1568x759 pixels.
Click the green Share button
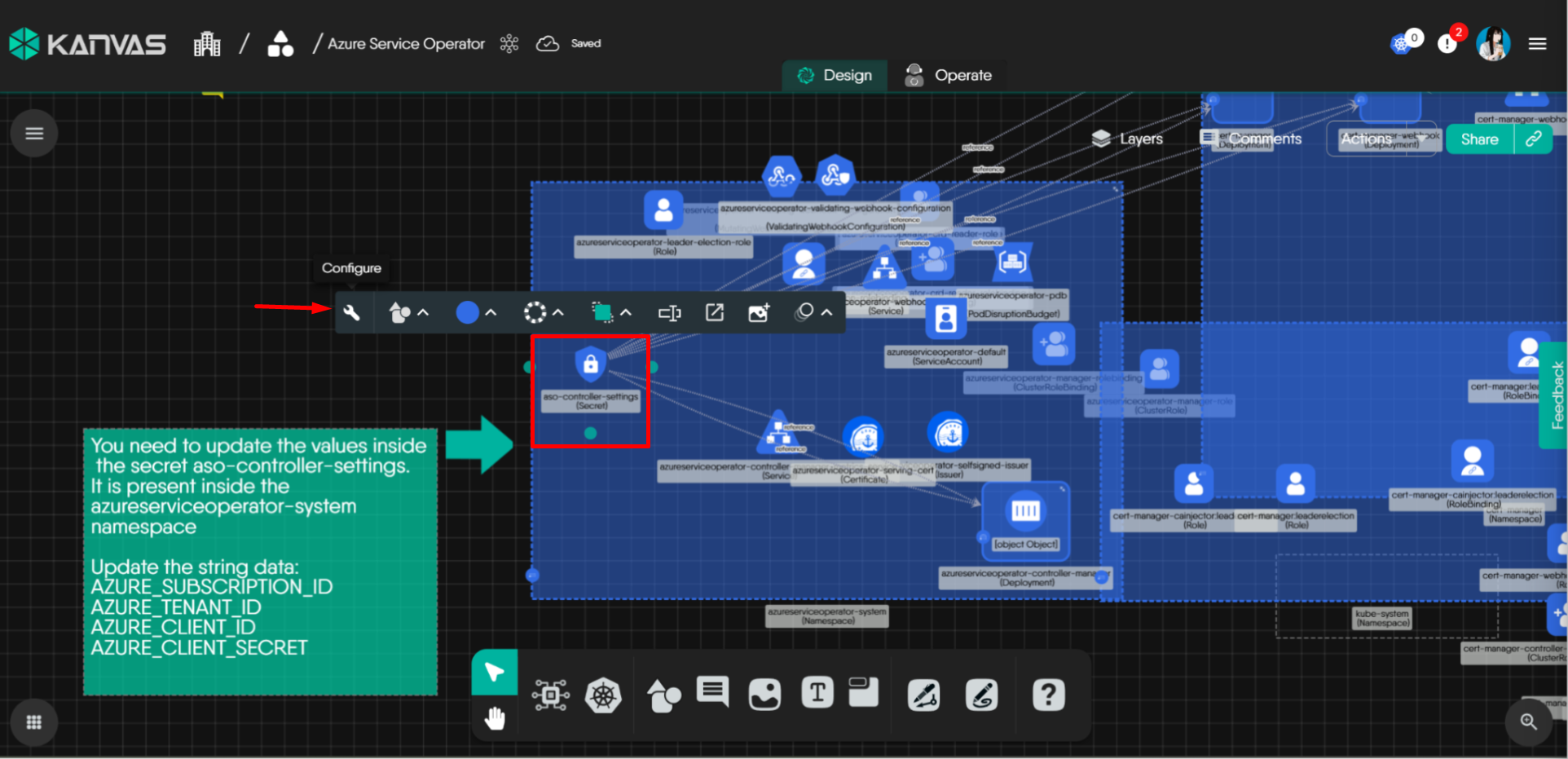click(x=1479, y=139)
